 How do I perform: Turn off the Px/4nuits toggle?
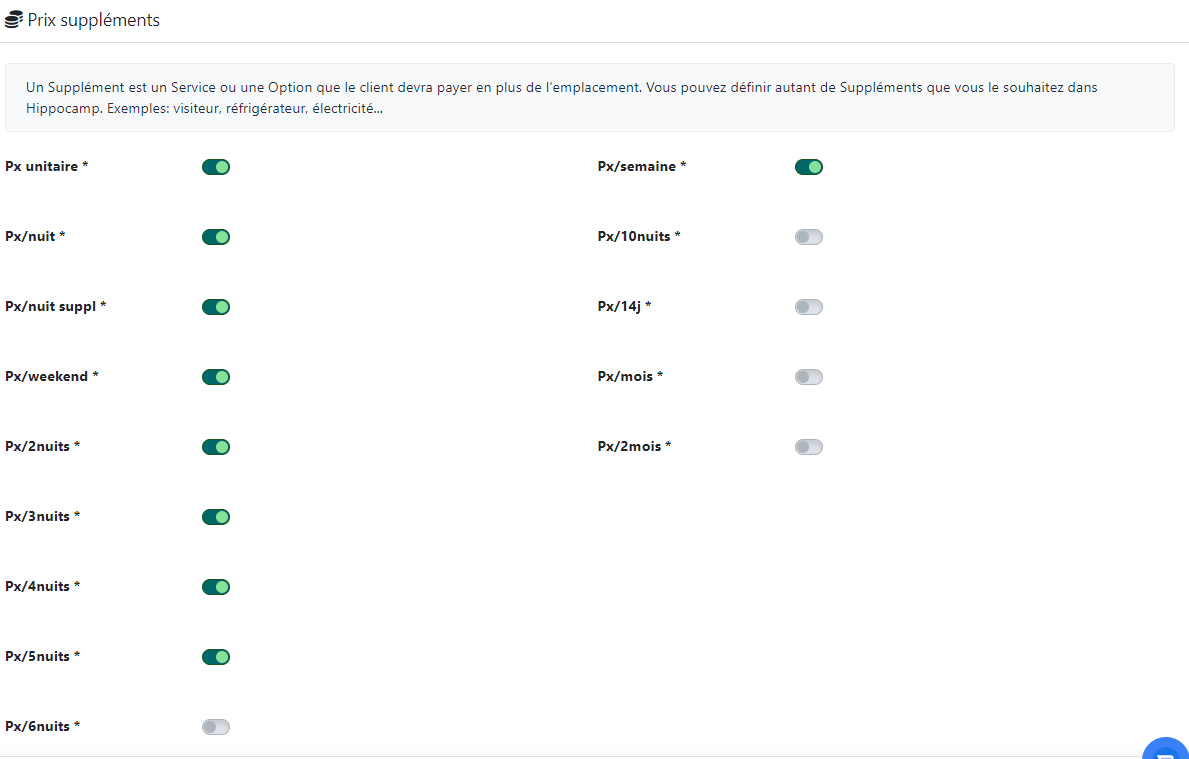[x=216, y=587]
